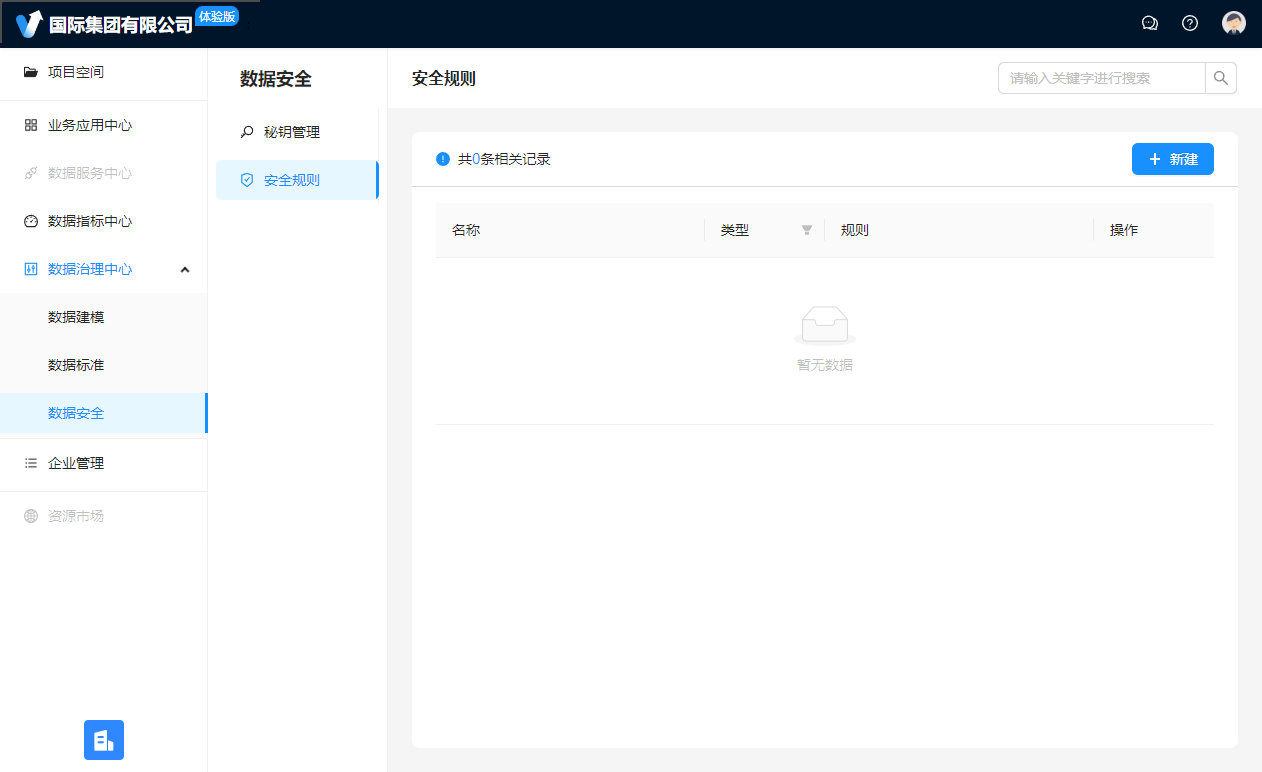
Task: Collapse the 数据治理中心 menu chevron
Action: coord(185,269)
